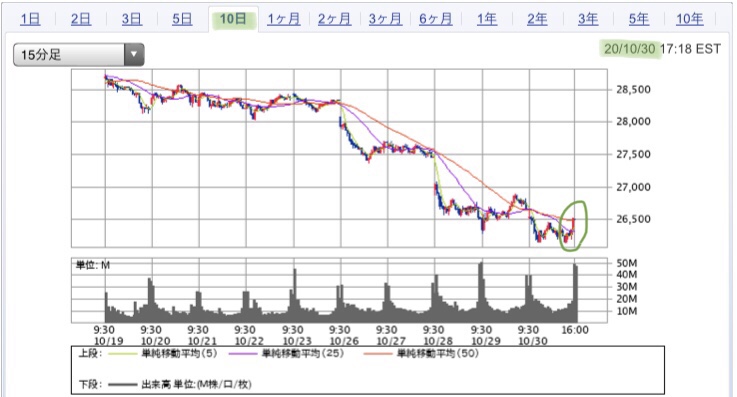Click the 単純移動平均(25) purple legend line
The image size is (737, 397).
pos(243,354)
